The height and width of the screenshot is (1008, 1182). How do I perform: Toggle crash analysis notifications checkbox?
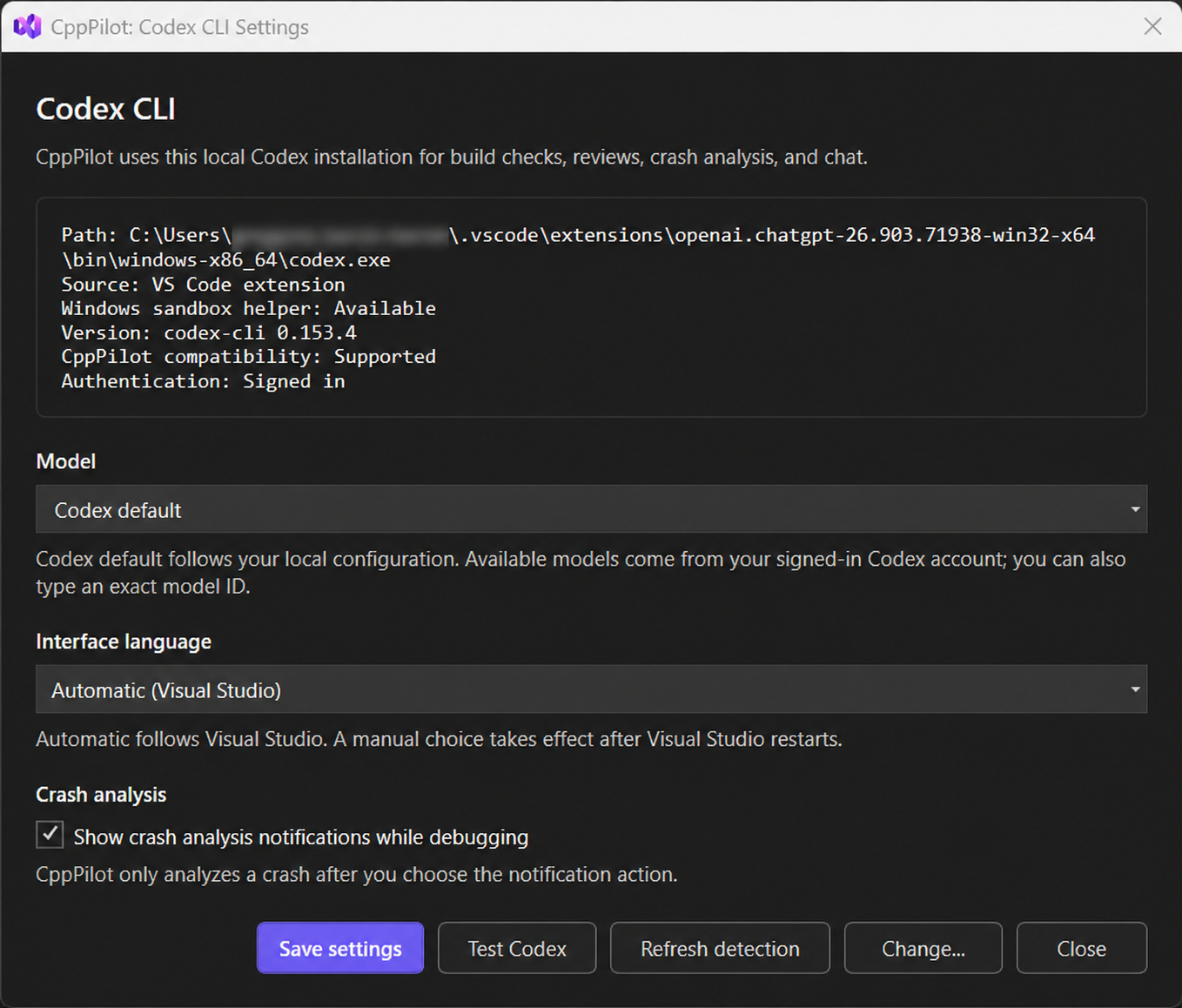50,834
